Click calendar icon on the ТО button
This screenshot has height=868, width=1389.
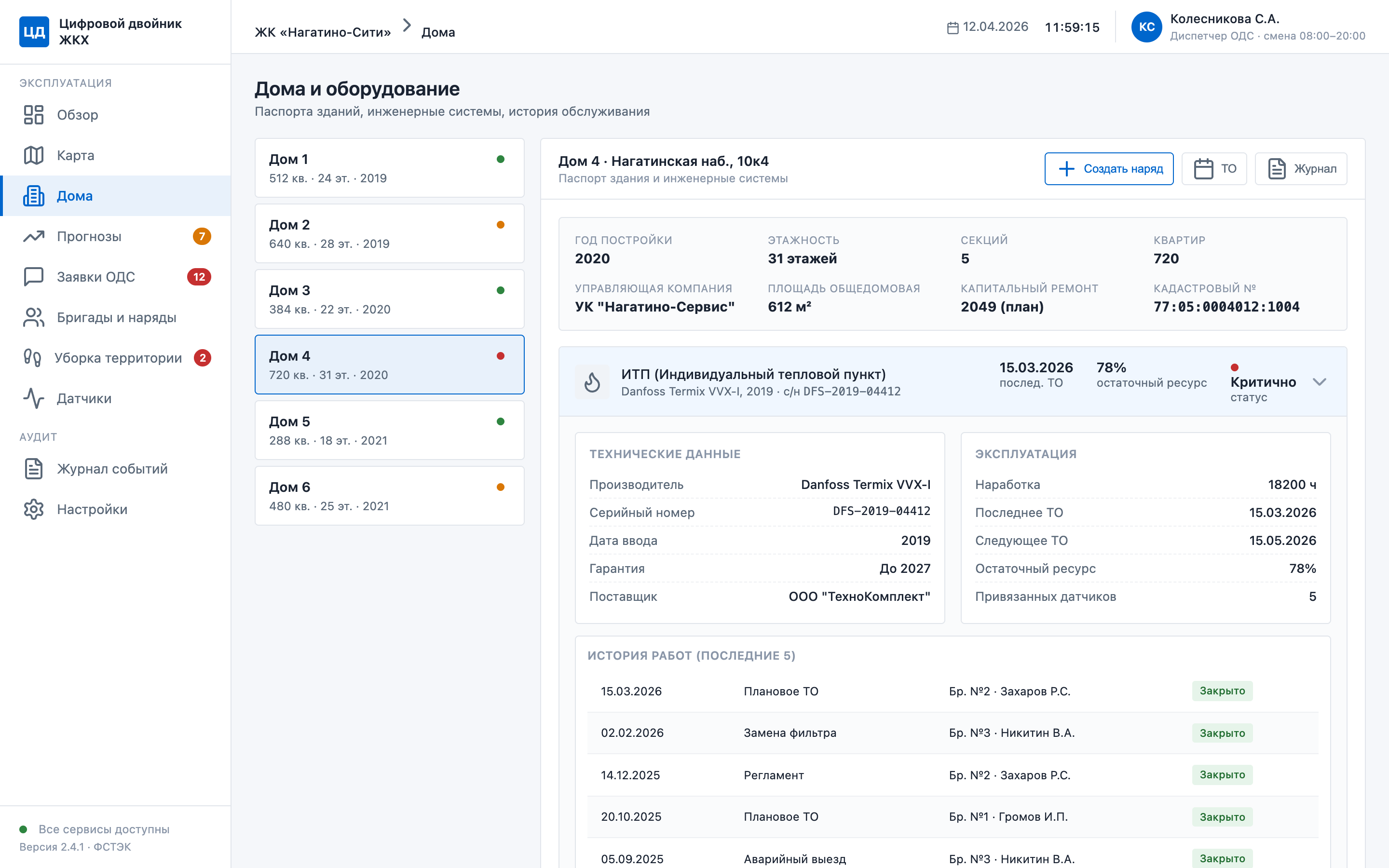click(1203, 169)
